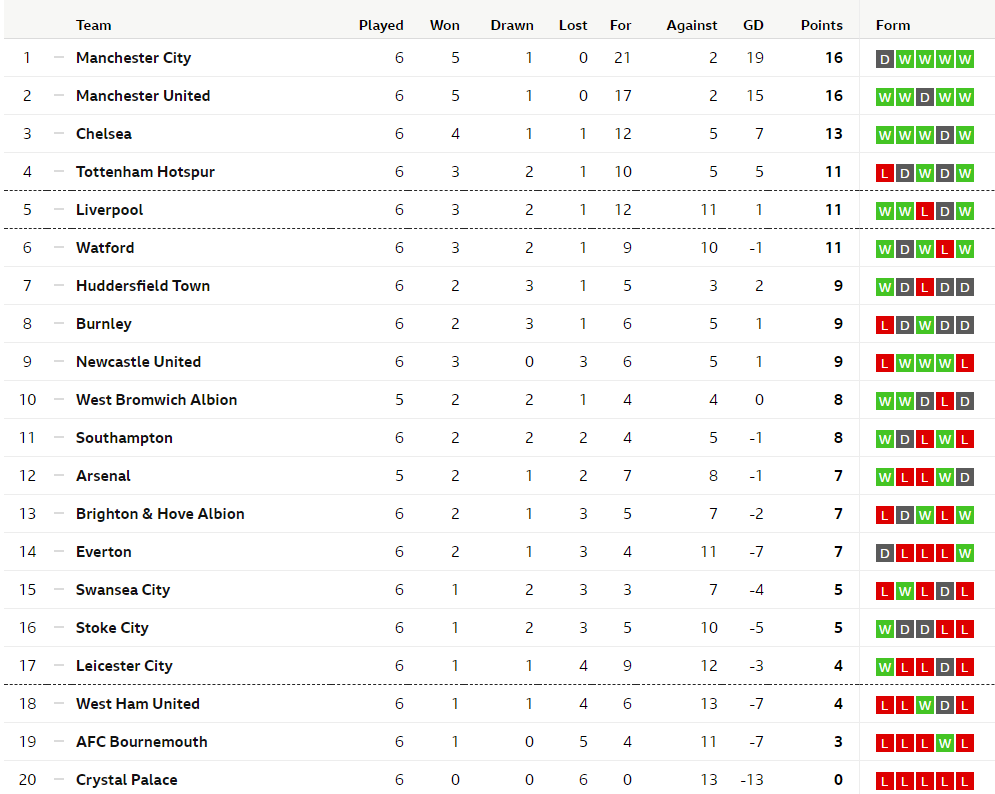Click West Ham United's green W form badge

tap(925, 705)
